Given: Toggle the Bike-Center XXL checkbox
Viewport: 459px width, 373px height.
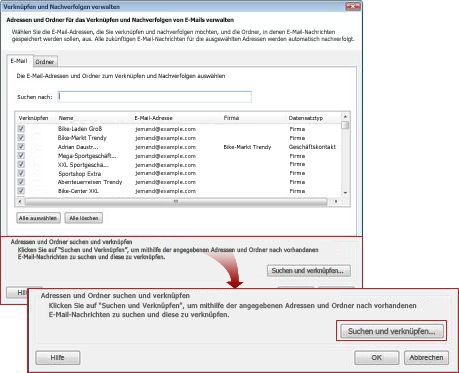Looking at the screenshot, I should 21,191.
